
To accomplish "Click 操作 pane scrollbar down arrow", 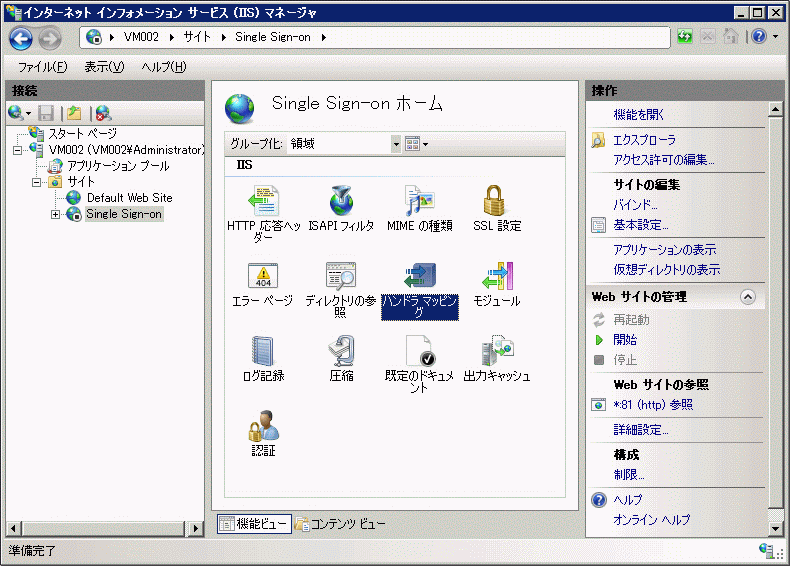I will [775, 528].
